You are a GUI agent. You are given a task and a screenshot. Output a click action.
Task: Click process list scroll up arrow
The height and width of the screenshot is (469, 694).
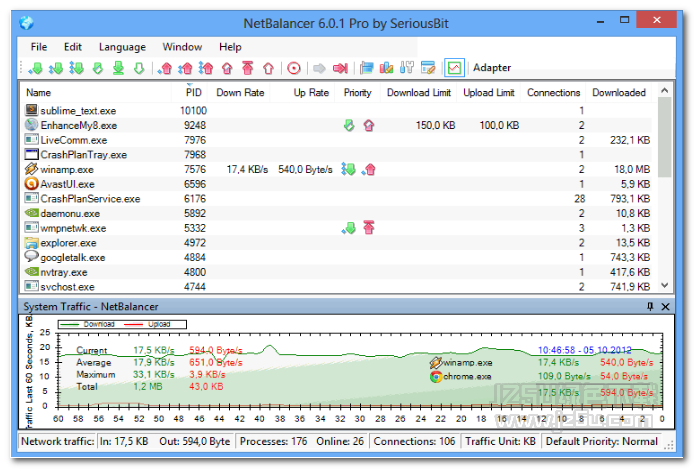[664, 91]
